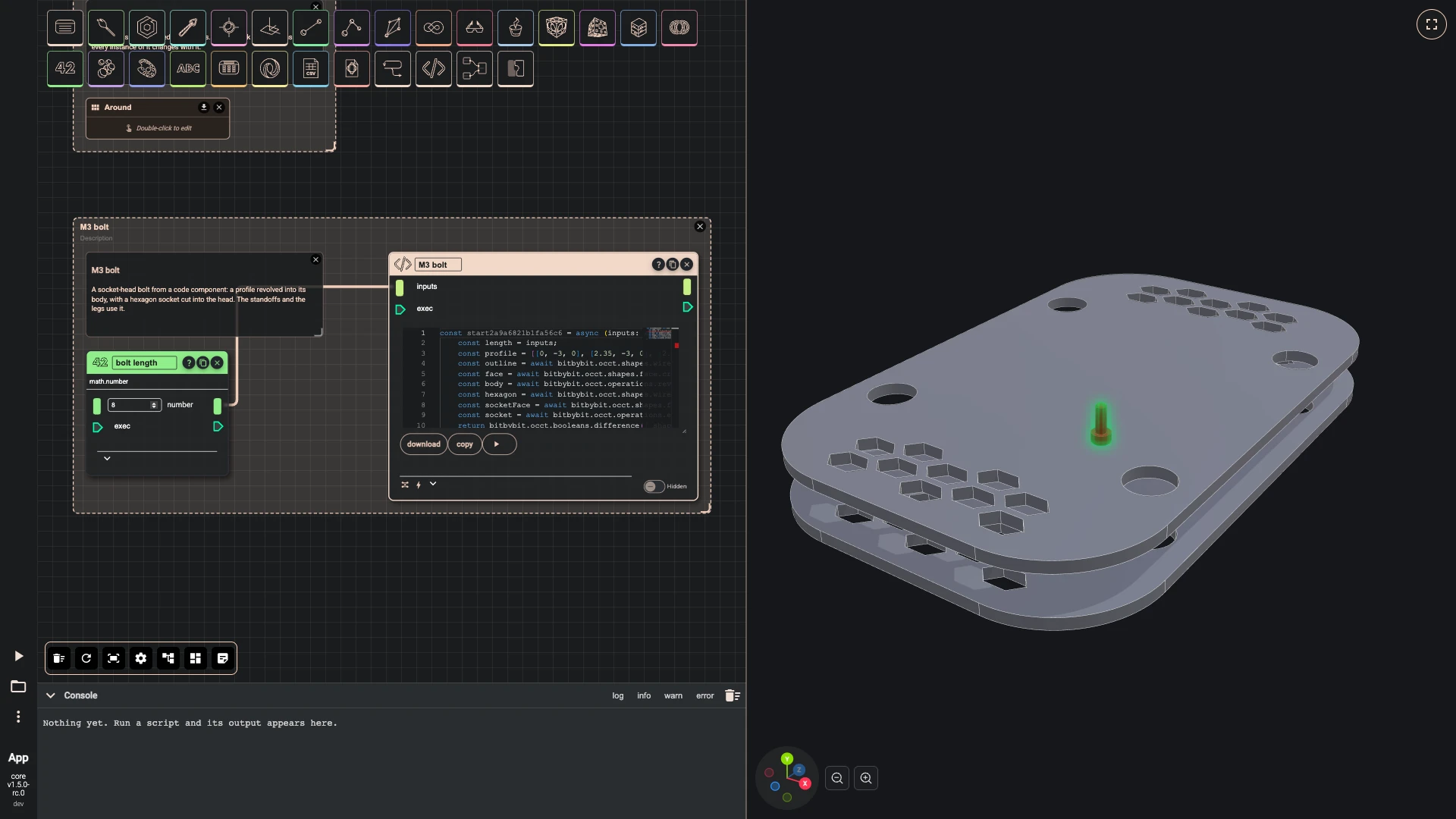The height and width of the screenshot is (819, 1456).
Task: Click the refresh rerun toolbar icon
Action: (x=86, y=658)
